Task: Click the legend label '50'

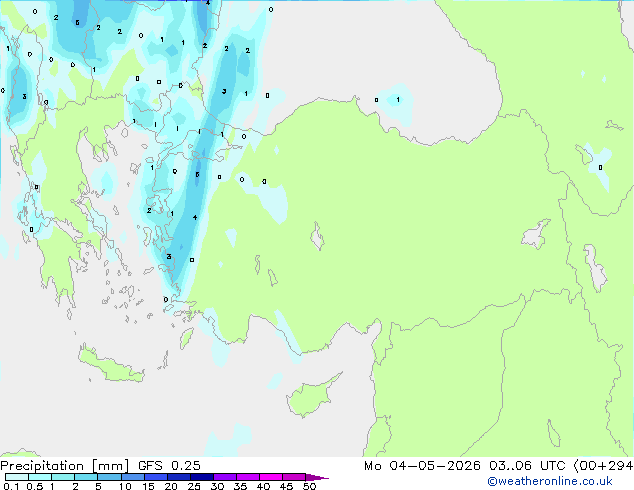Action: click(309, 486)
